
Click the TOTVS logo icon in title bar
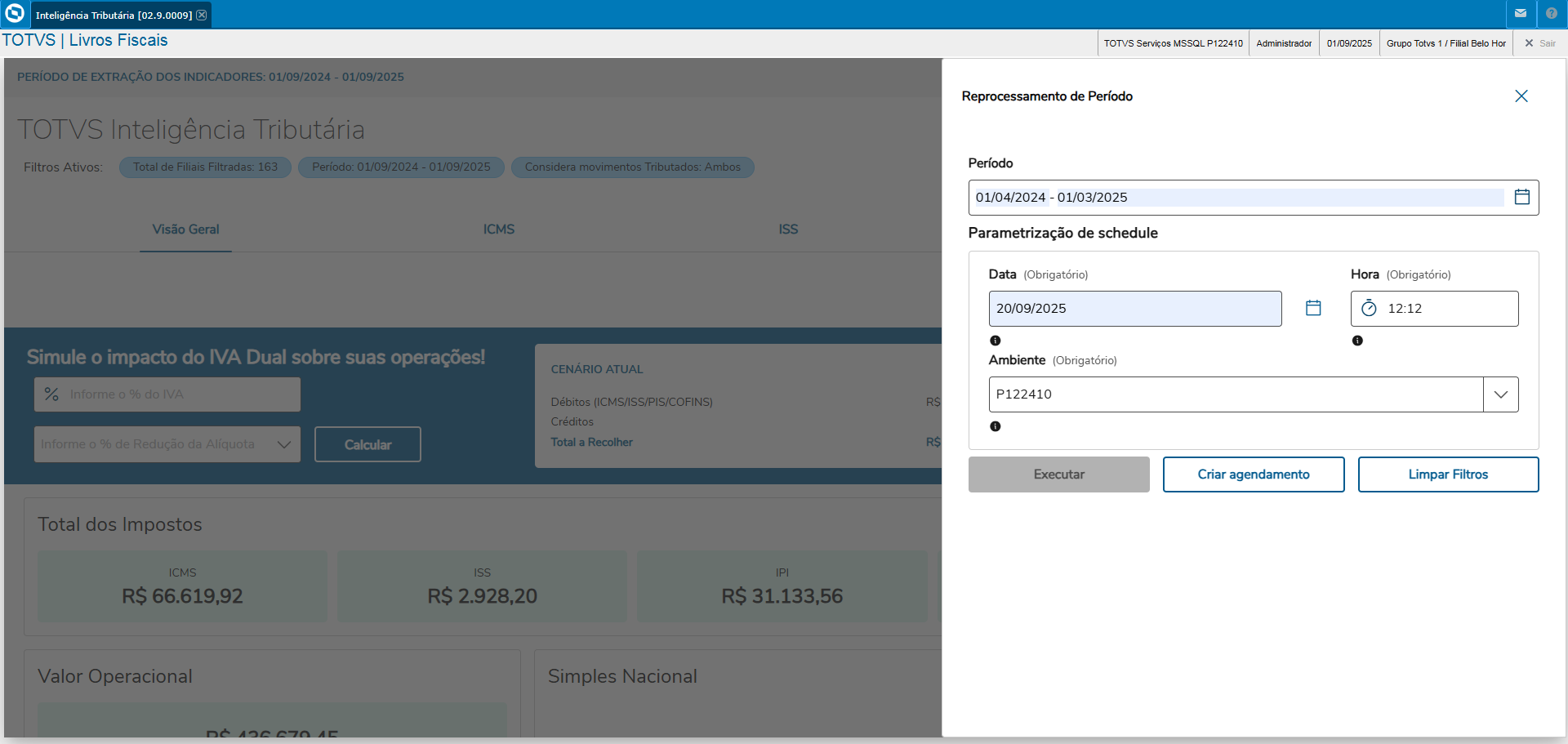click(x=15, y=13)
